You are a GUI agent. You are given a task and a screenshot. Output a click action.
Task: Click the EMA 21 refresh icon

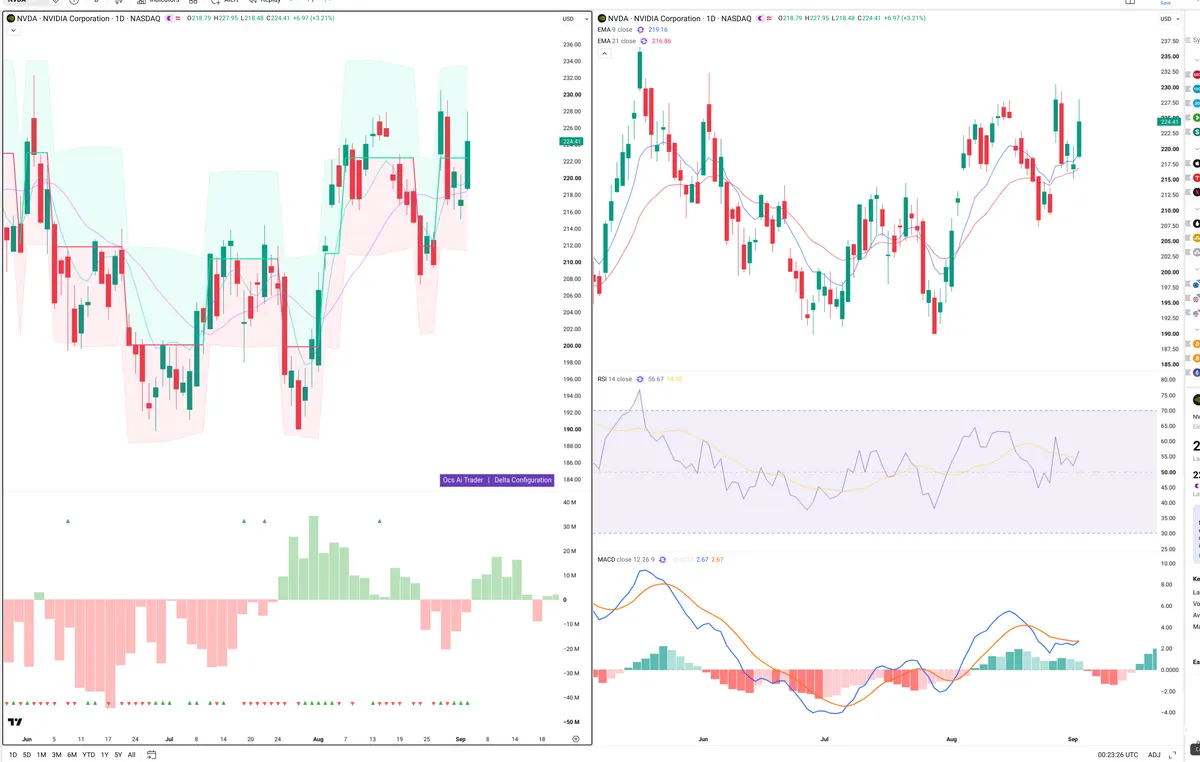click(x=643, y=41)
